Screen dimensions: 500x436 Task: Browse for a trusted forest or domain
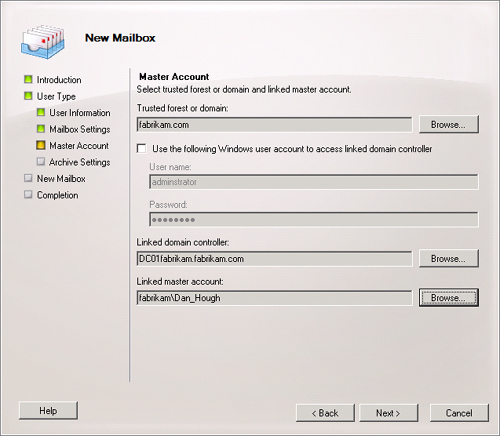tap(449, 124)
